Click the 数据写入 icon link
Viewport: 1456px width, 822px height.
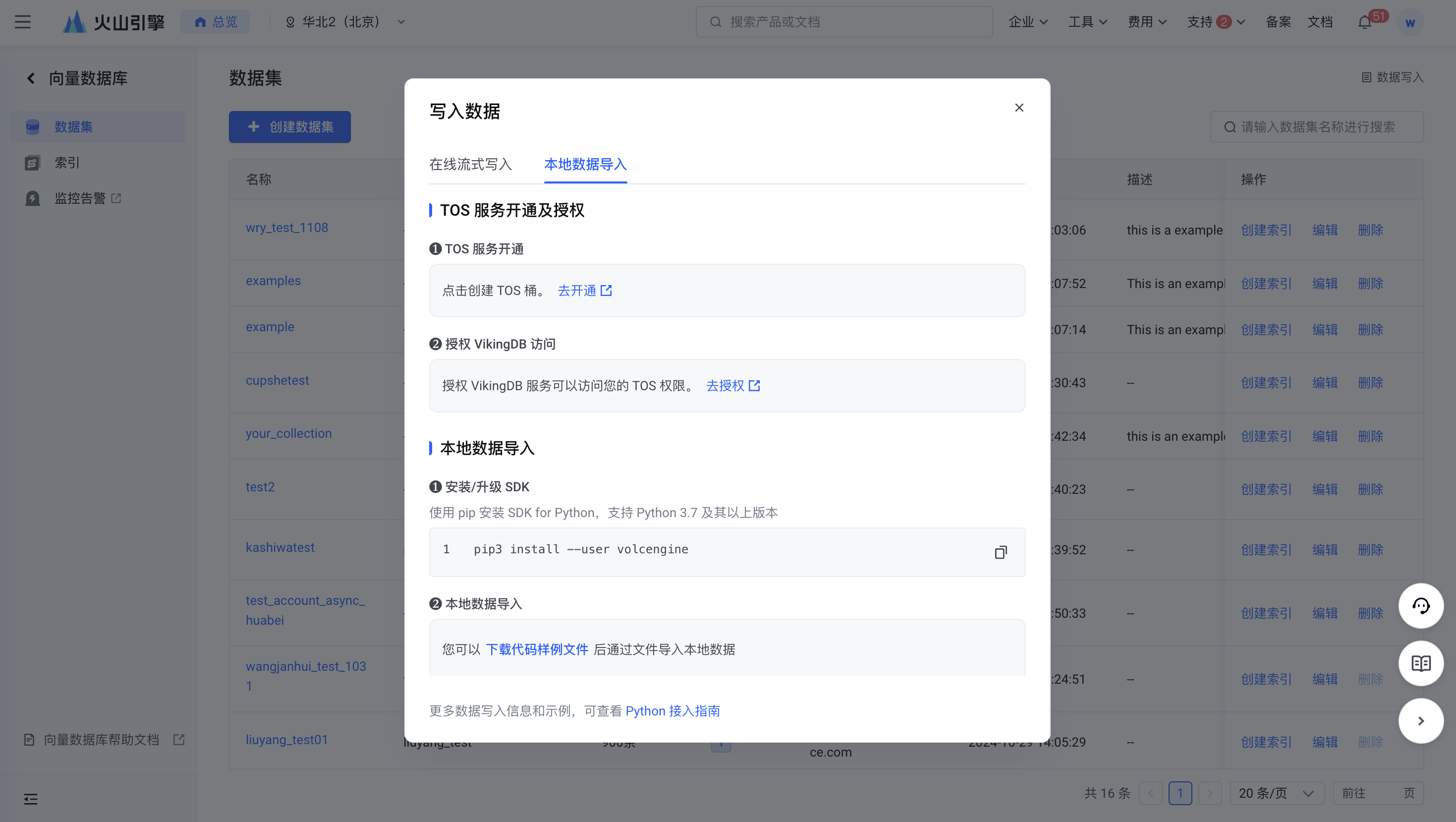pos(1392,77)
